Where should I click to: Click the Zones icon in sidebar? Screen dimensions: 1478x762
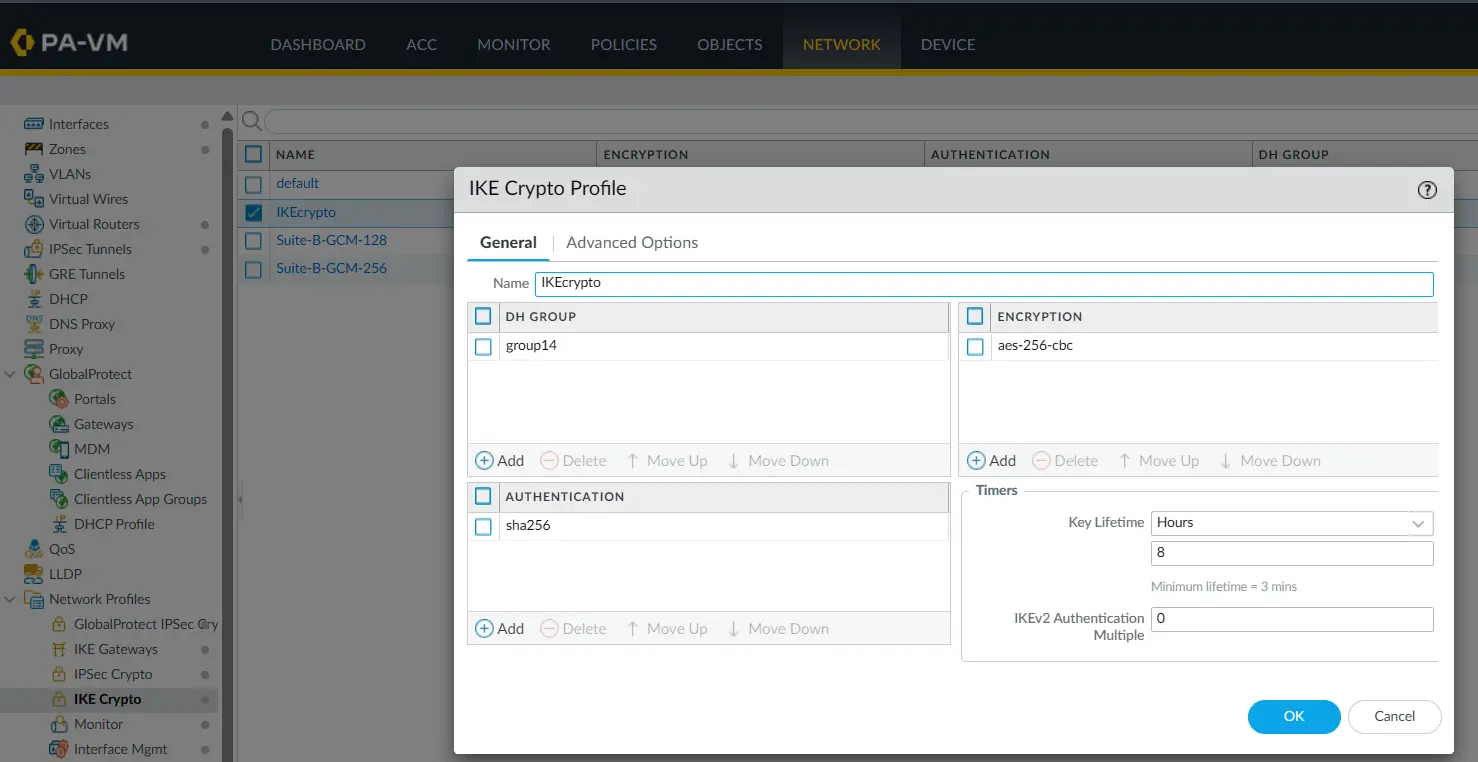point(34,149)
